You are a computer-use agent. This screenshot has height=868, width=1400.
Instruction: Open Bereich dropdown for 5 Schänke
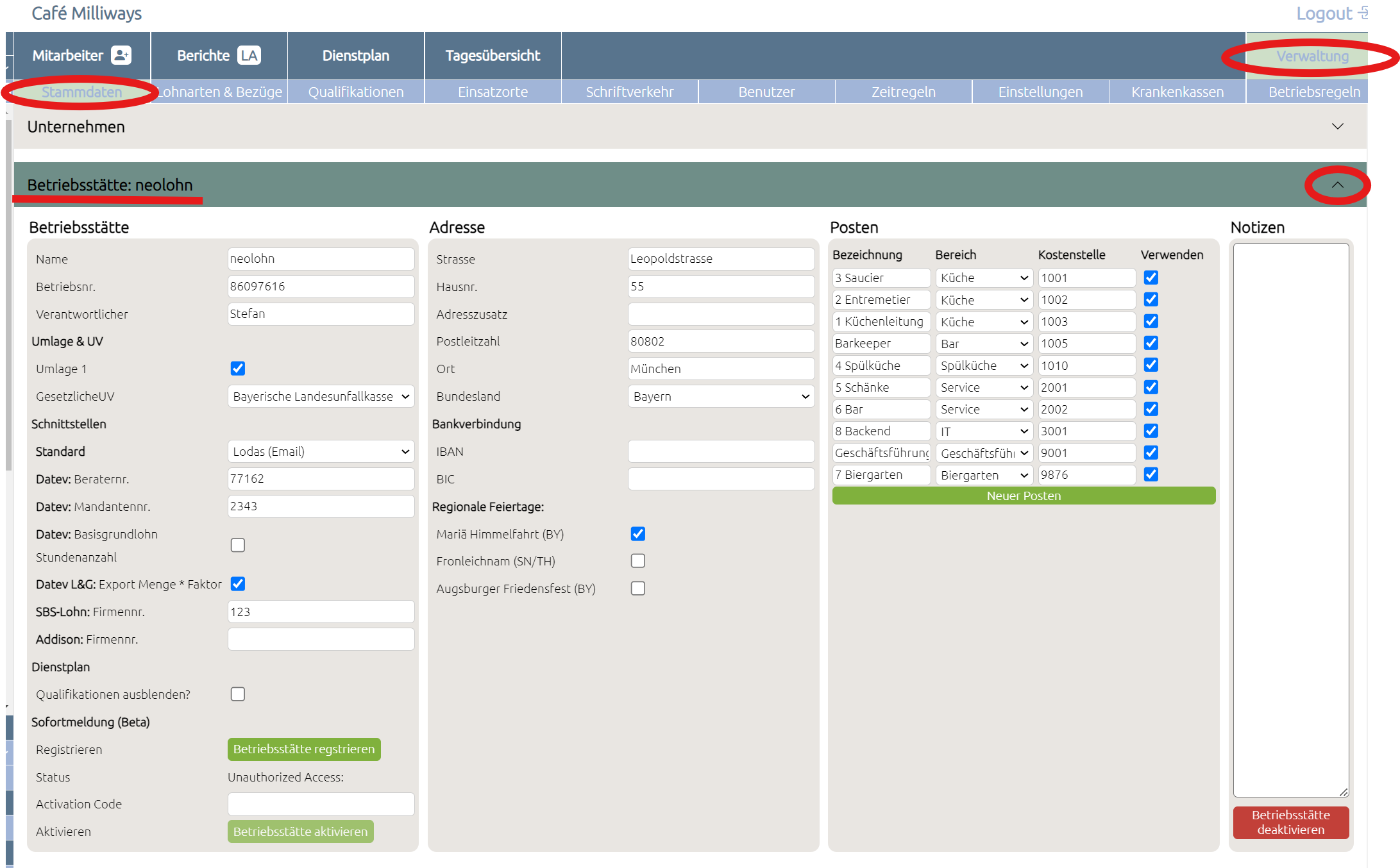(x=984, y=387)
